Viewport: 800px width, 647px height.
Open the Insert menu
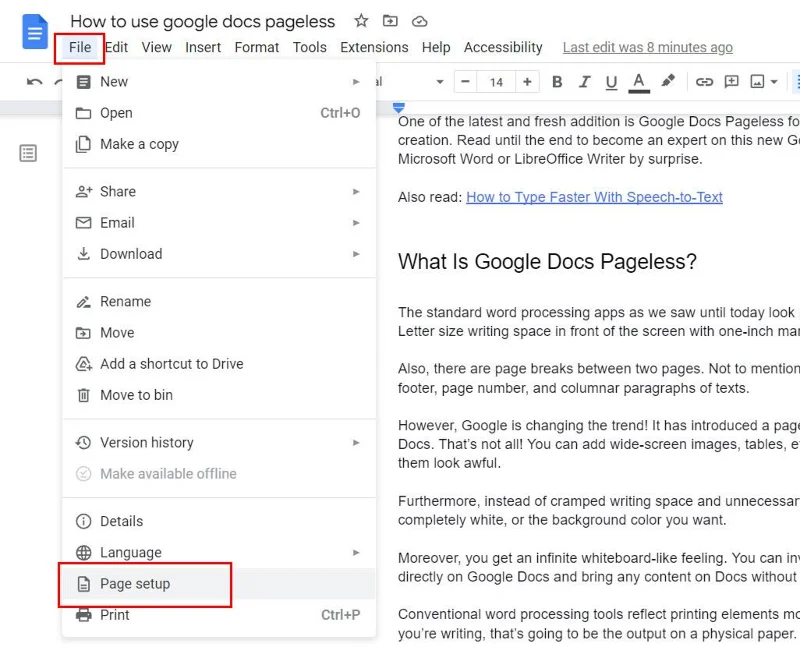tap(203, 47)
